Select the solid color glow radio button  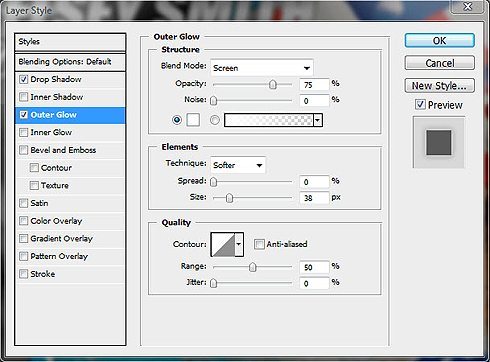[x=177, y=120]
